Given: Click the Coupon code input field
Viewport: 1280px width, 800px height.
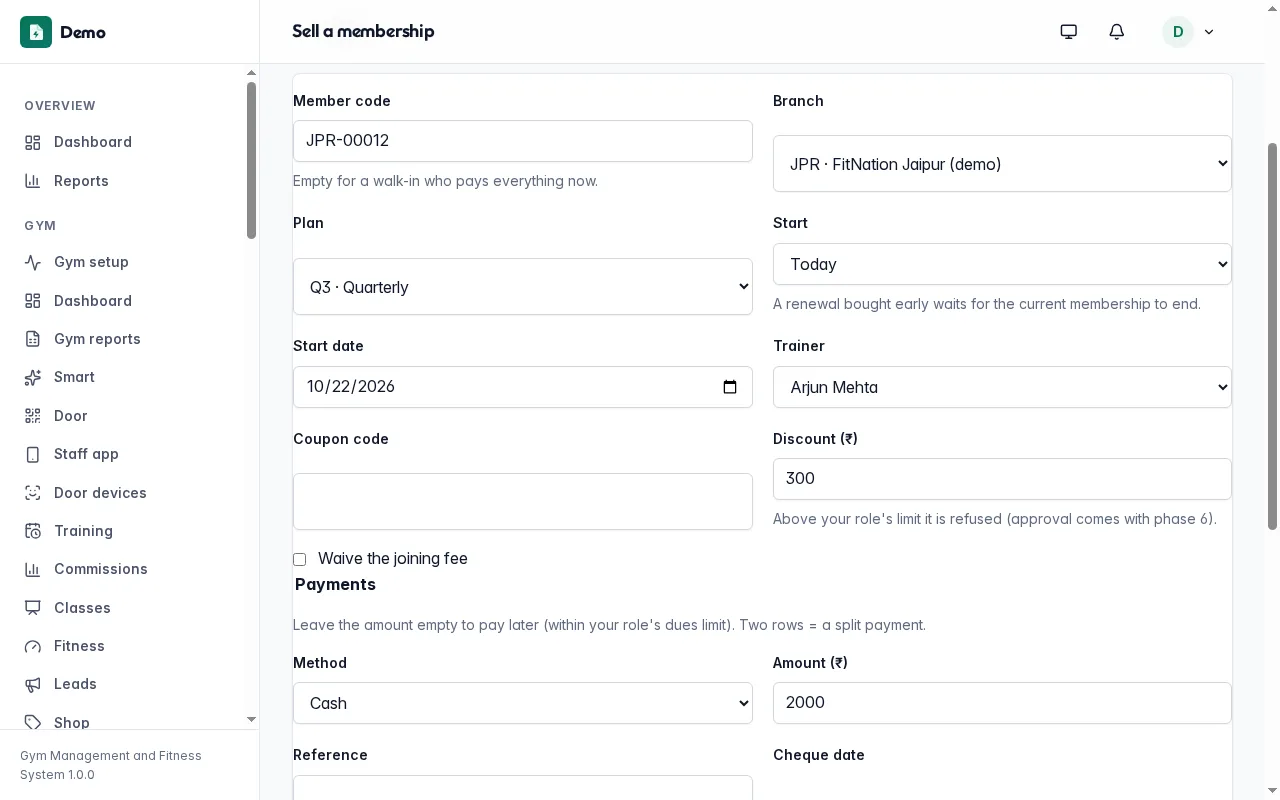Looking at the screenshot, I should tap(523, 502).
